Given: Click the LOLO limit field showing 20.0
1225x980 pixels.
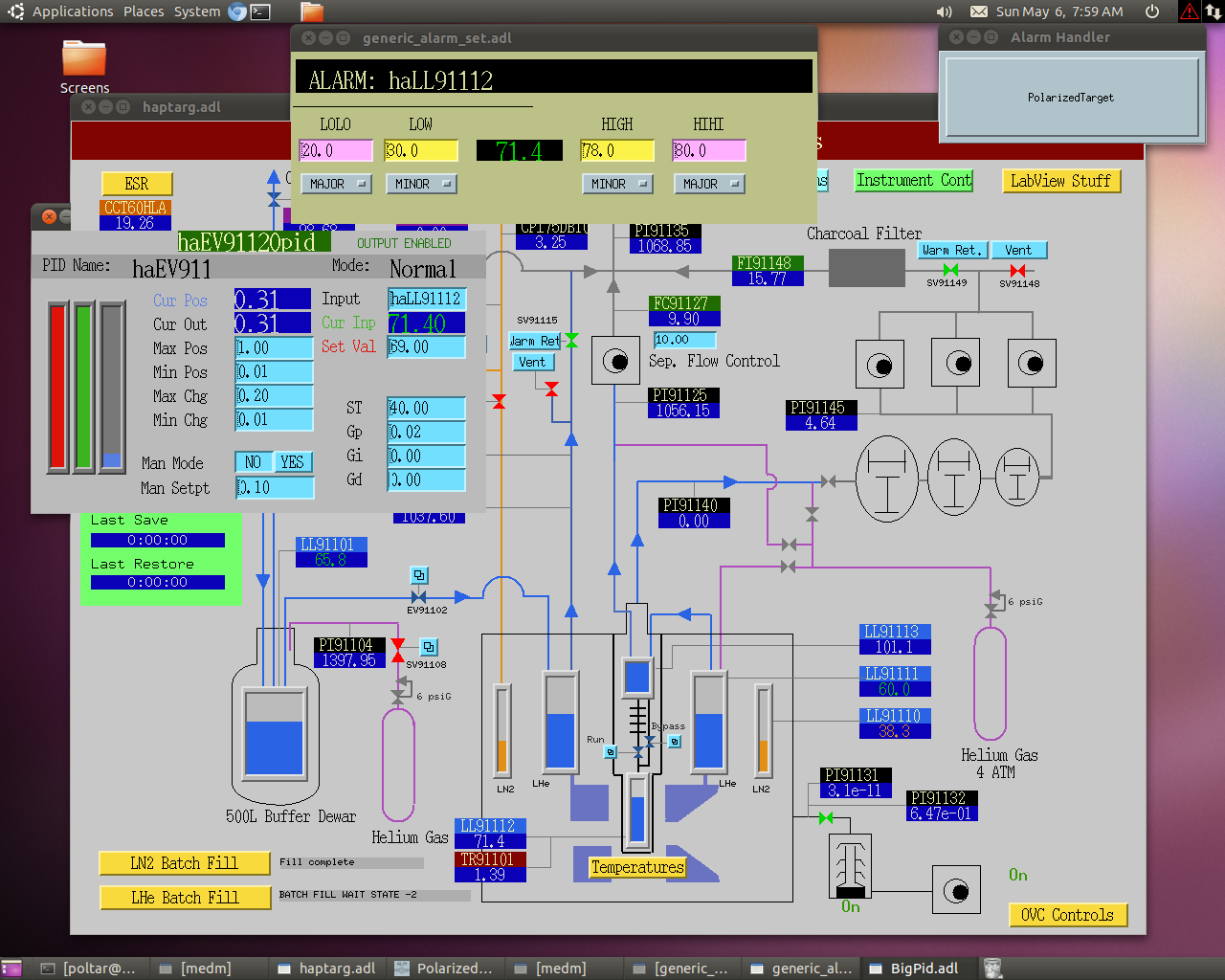Looking at the screenshot, I should (336, 150).
